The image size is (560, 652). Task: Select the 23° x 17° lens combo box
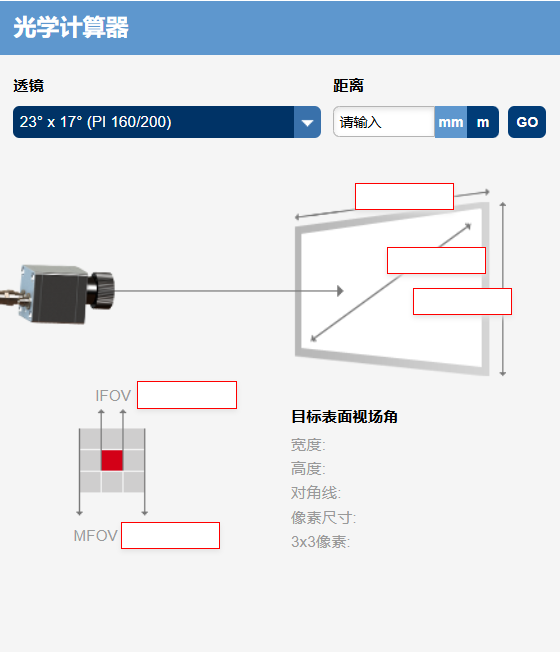pyautogui.click(x=167, y=122)
